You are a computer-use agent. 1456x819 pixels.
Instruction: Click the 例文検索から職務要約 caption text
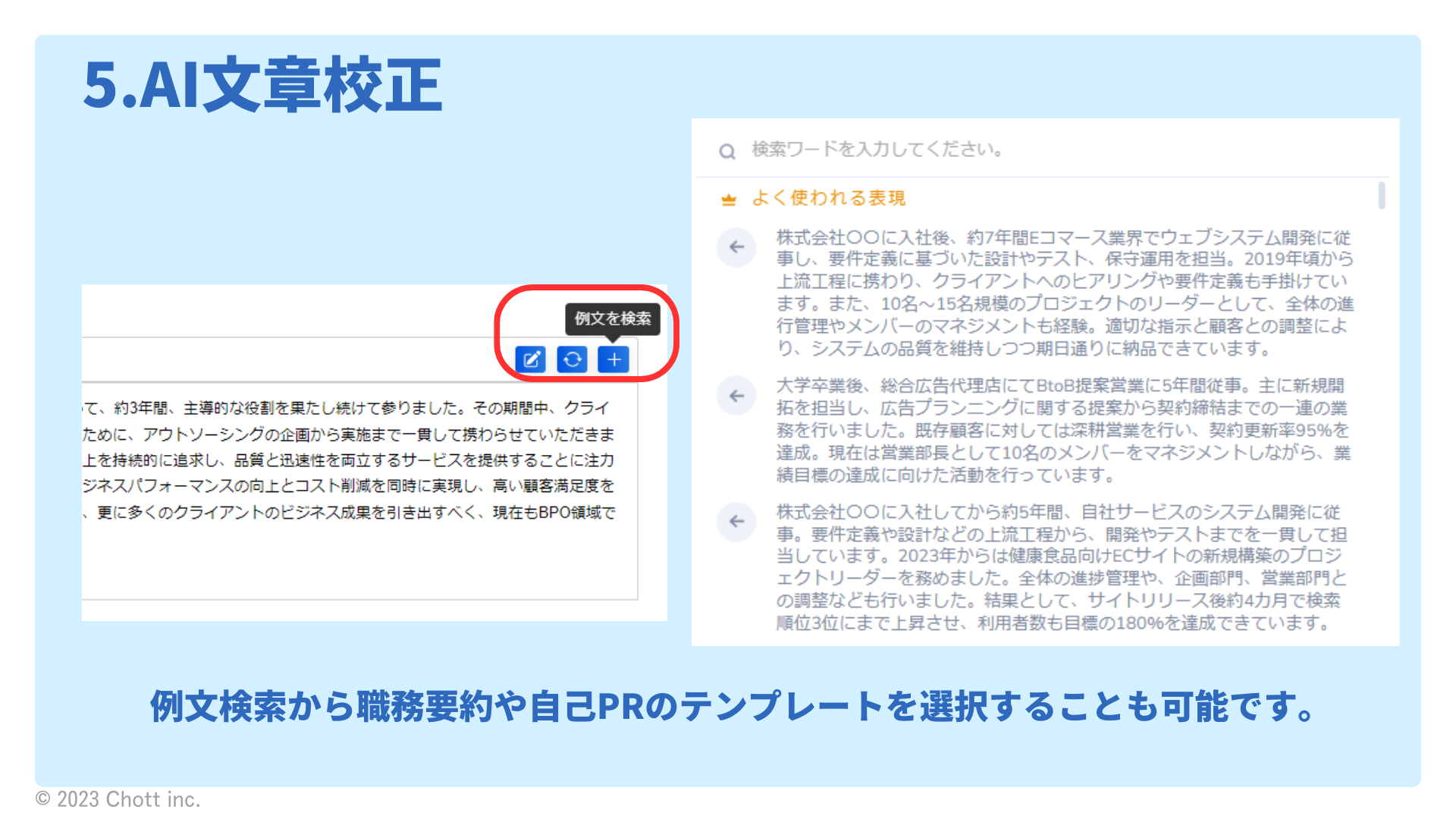point(733,706)
